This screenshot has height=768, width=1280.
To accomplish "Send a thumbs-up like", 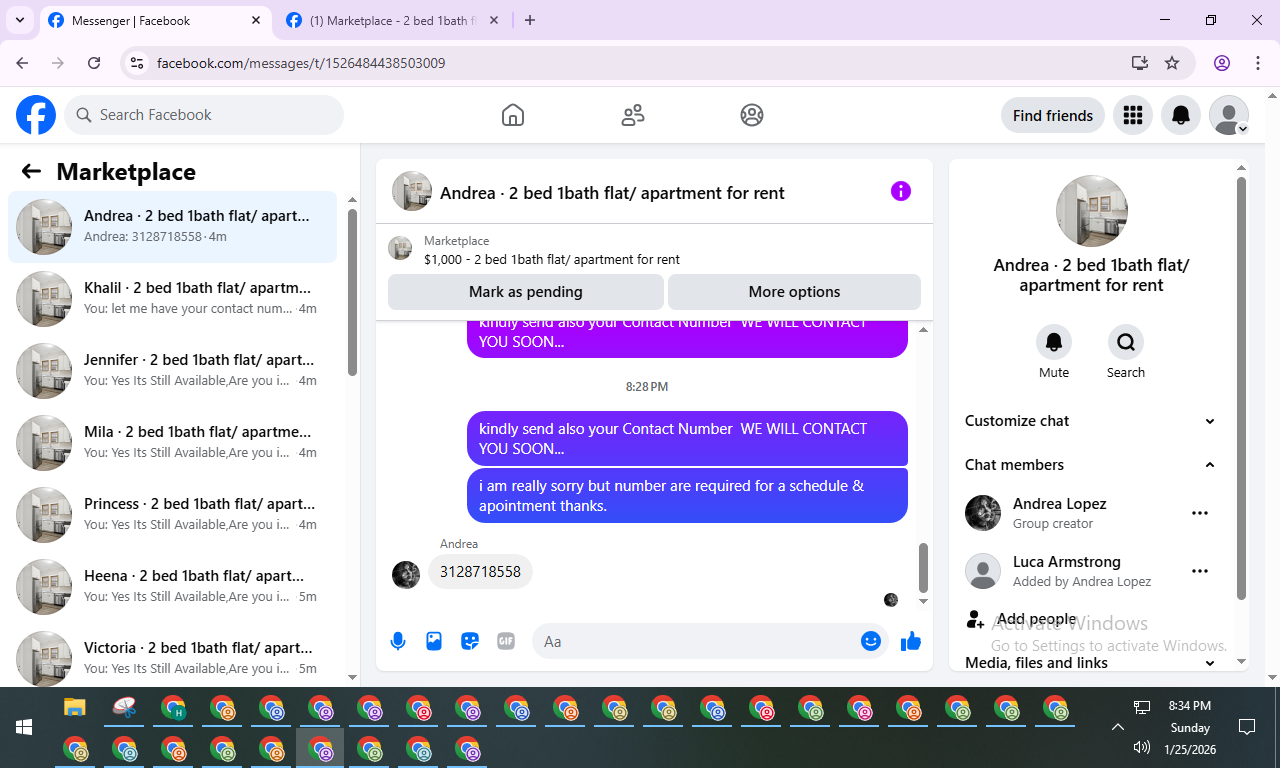I will point(910,641).
